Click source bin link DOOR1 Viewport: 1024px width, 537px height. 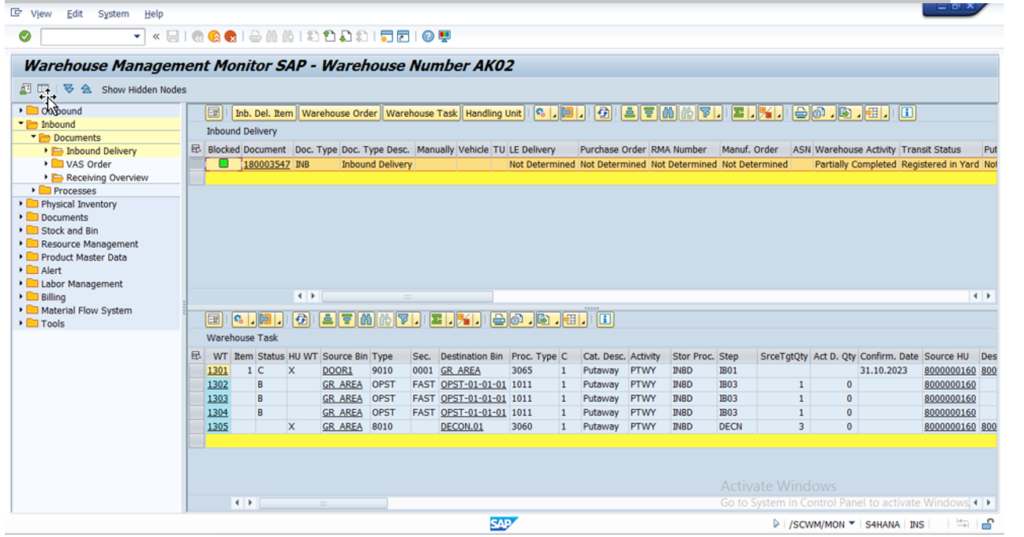point(337,370)
